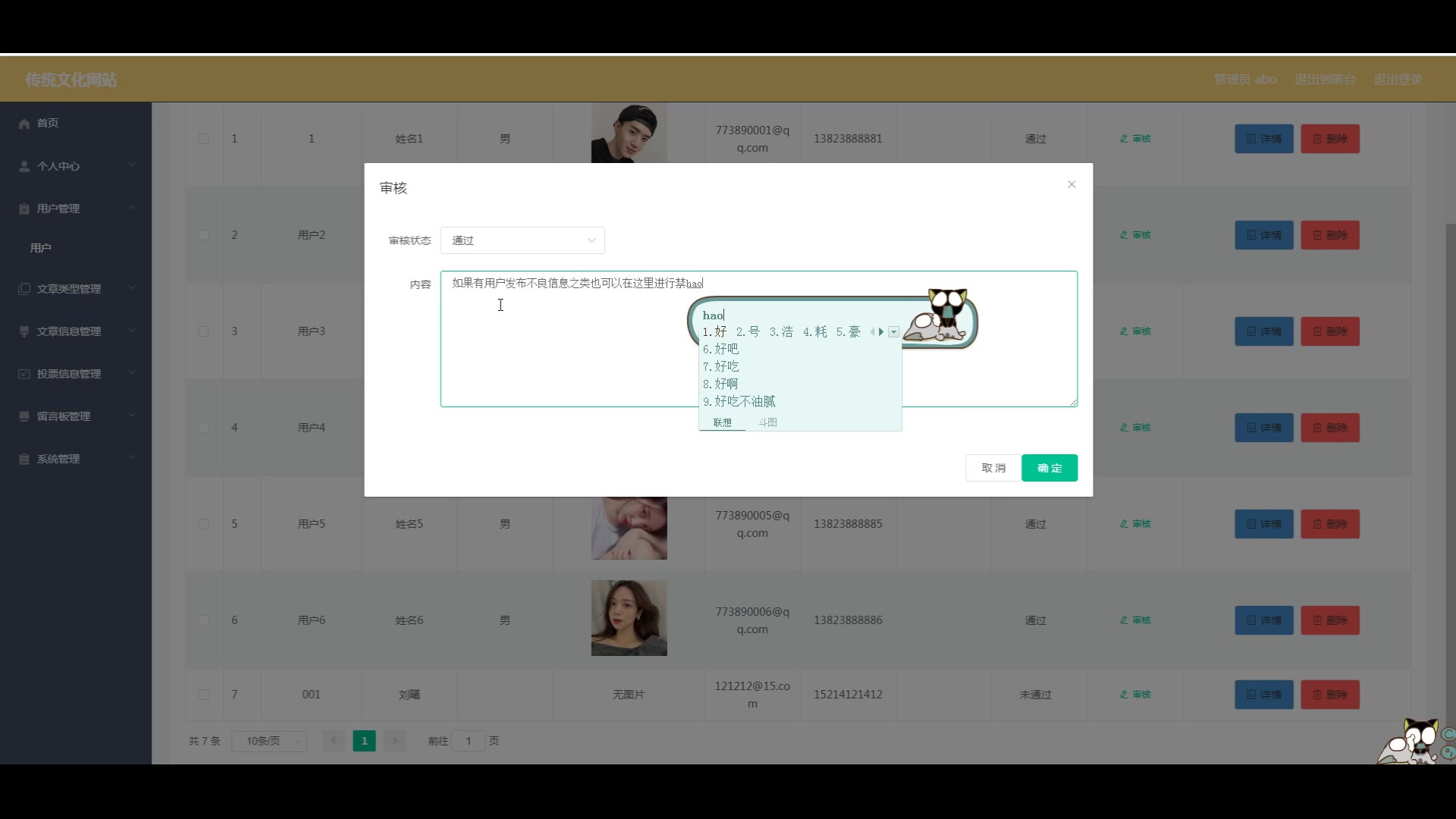This screenshot has width=1456, height=819.
Task: Click the home icon beside 首页
Action: [x=24, y=124]
